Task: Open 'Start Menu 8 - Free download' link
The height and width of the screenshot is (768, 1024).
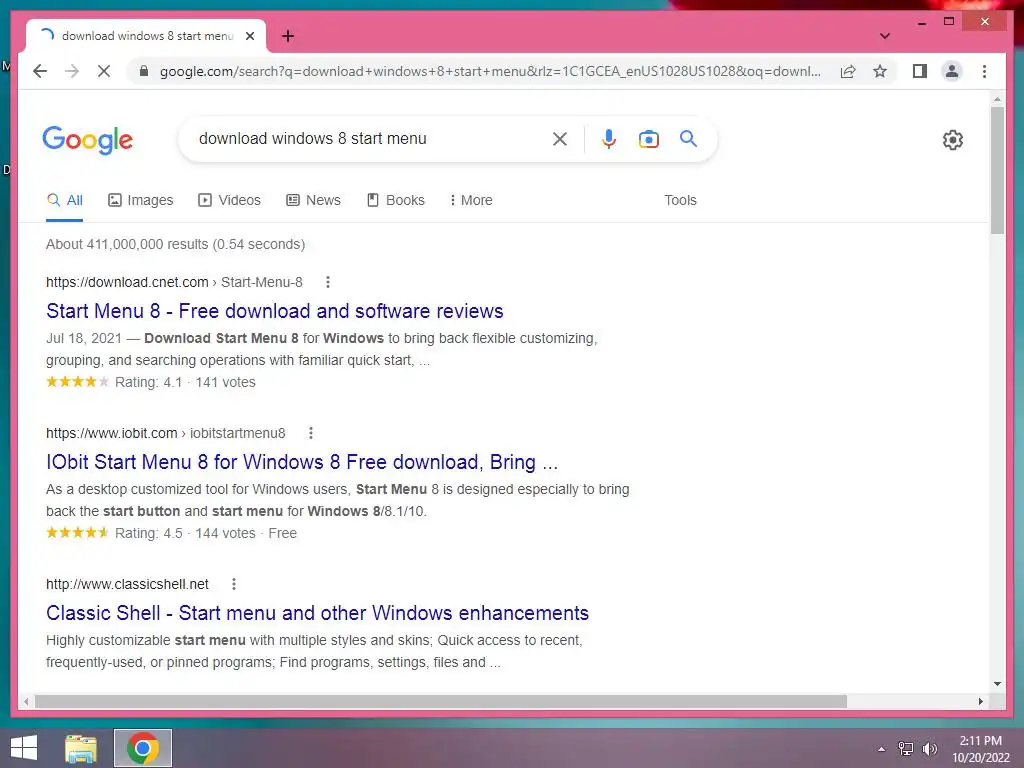Action: 274,311
